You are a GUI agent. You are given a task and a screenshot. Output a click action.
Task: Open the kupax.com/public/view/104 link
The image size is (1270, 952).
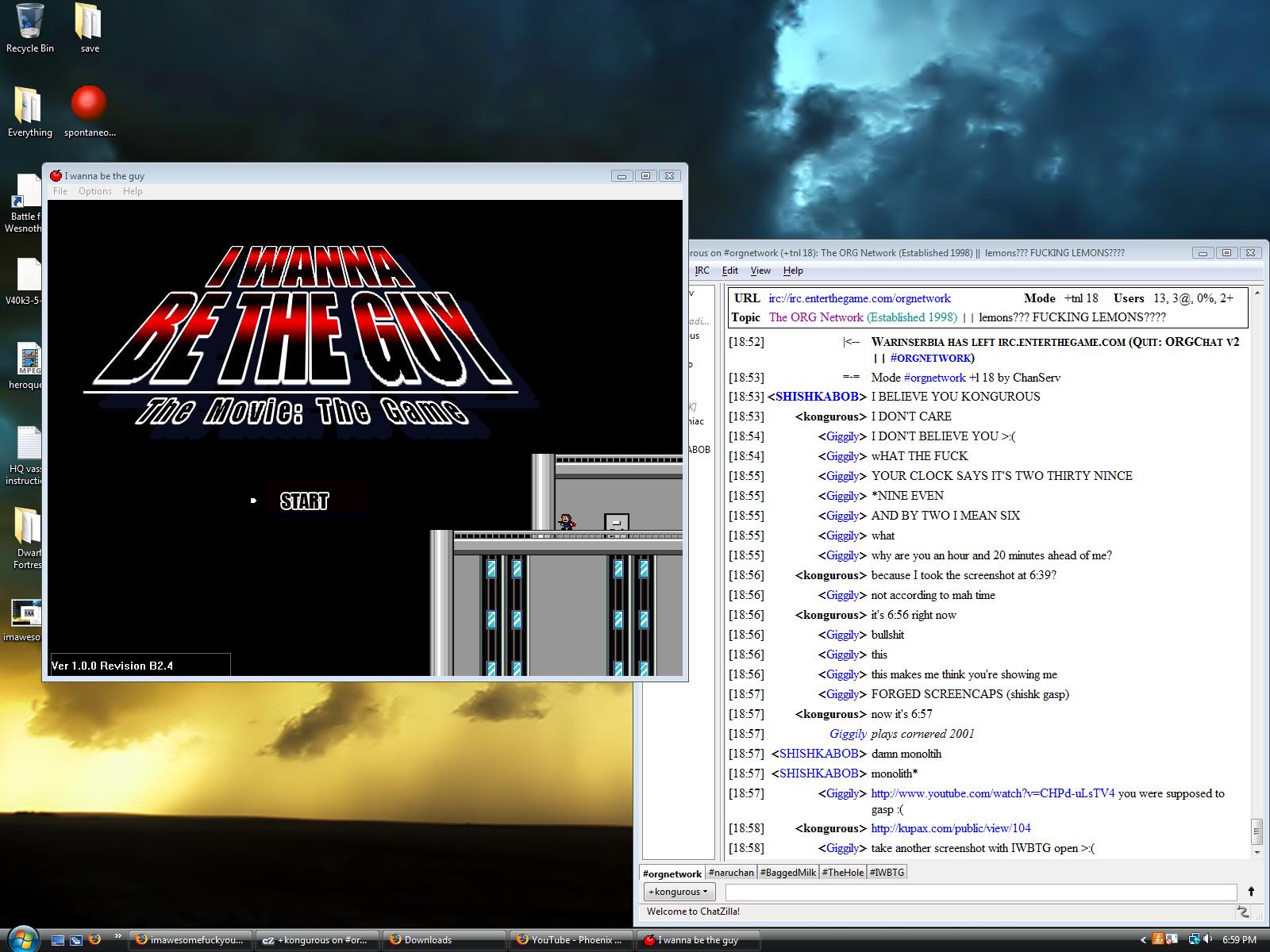tap(951, 828)
